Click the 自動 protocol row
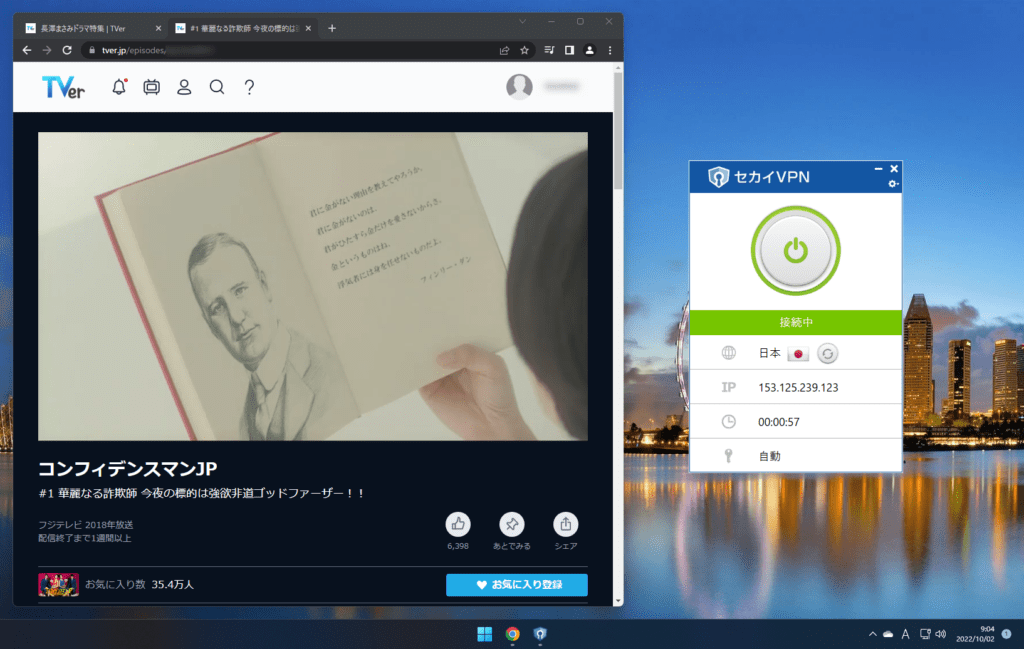1024x649 pixels. pyautogui.click(x=795, y=456)
